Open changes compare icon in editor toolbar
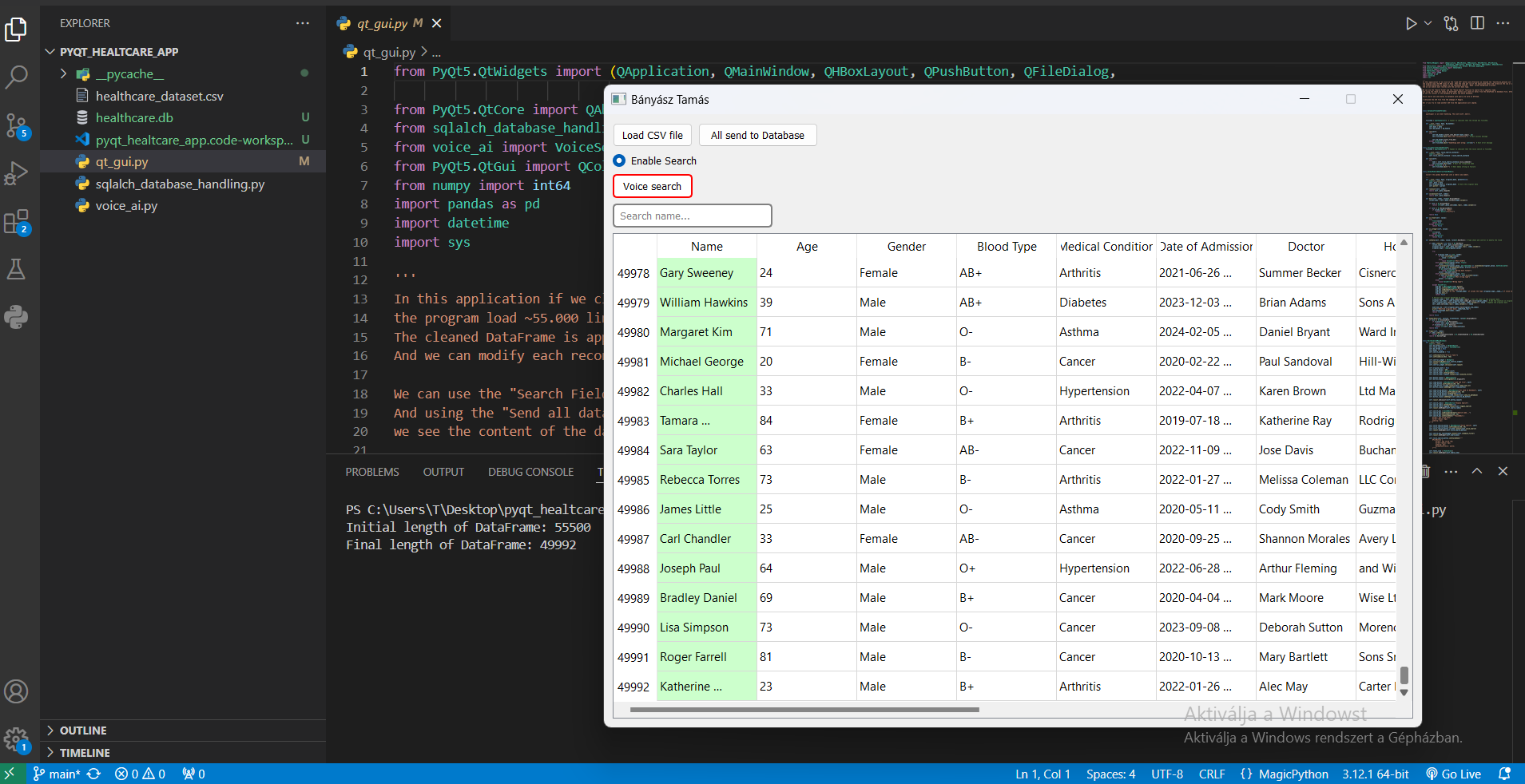Viewport: 1525px width, 784px height. (x=1451, y=23)
